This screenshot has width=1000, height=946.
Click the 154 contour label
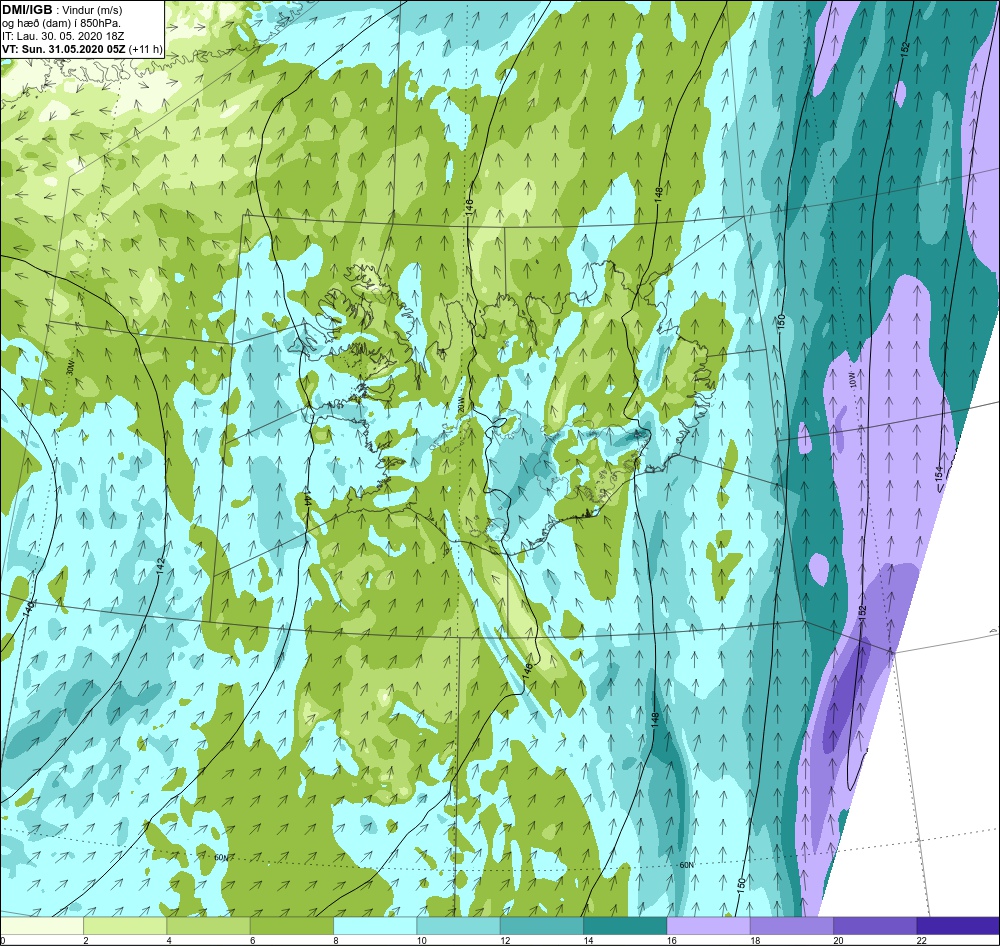(938, 475)
